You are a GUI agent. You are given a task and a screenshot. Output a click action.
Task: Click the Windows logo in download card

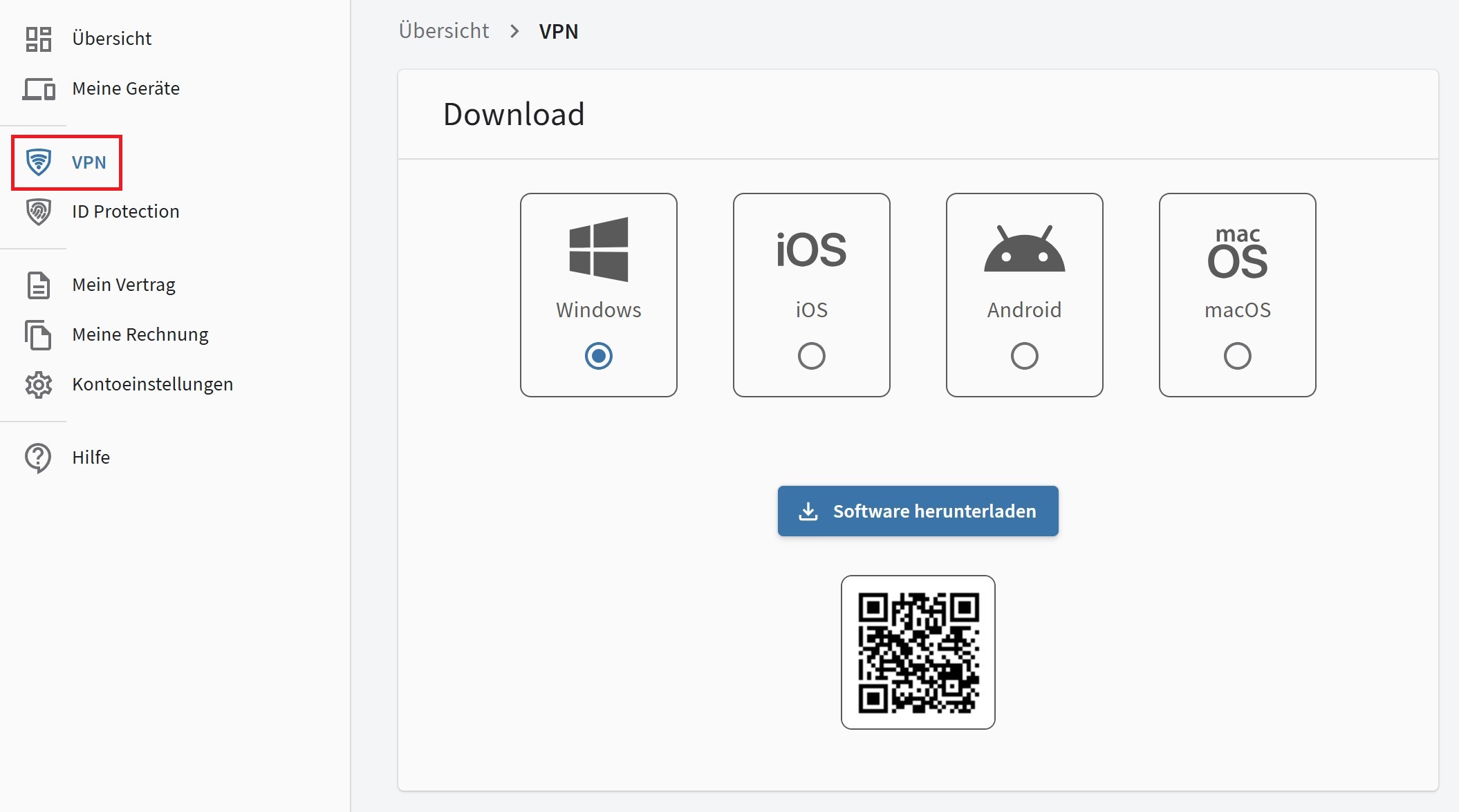(598, 249)
